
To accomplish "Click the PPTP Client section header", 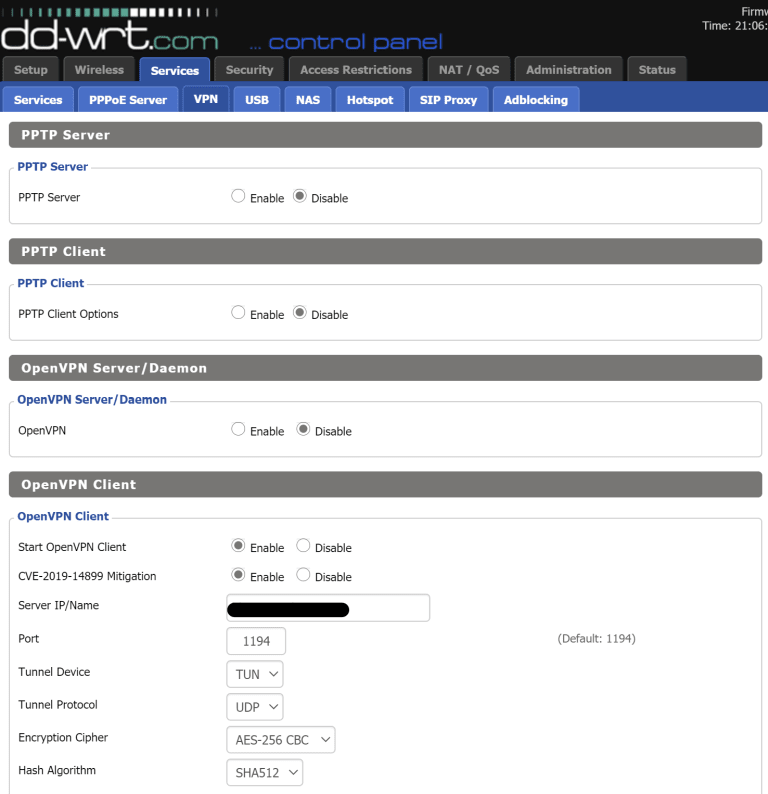I will click(385, 251).
